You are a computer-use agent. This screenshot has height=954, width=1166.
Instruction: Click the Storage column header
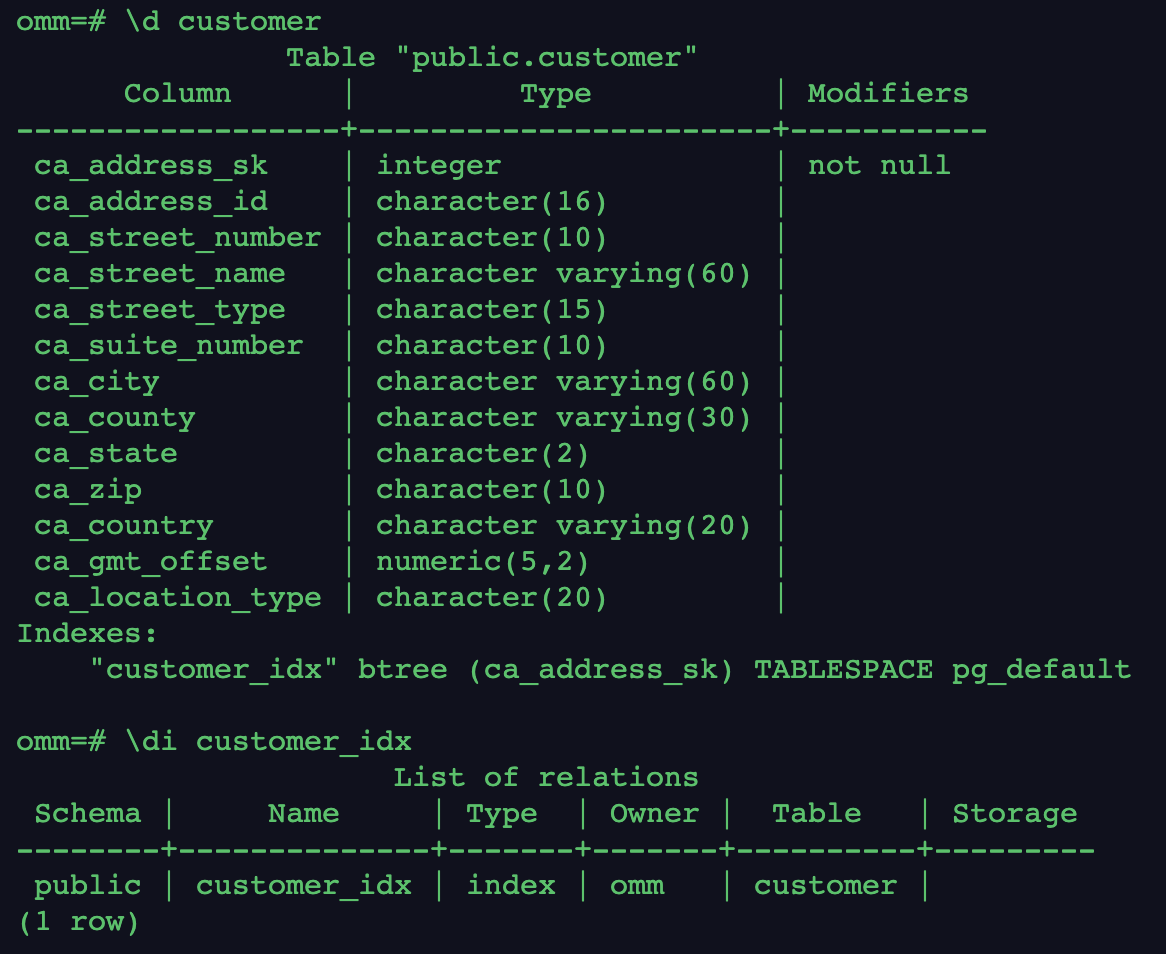1014,814
